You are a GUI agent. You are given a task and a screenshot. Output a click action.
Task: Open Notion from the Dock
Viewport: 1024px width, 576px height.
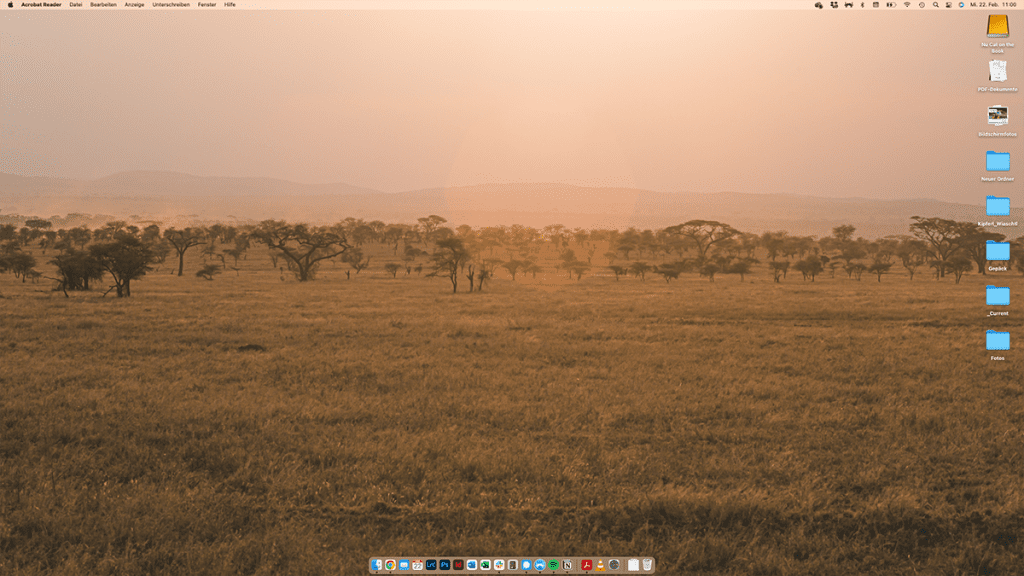(x=567, y=565)
